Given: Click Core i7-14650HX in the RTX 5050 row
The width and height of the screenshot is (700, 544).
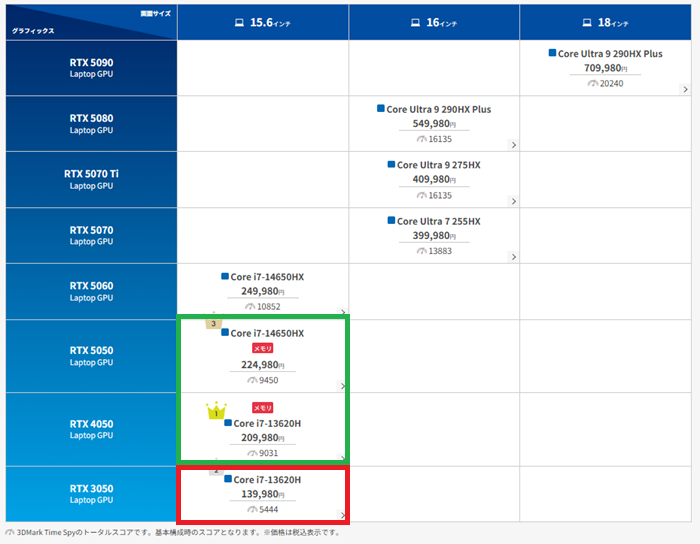Looking at the screenshot, I should tap(267, 333).
